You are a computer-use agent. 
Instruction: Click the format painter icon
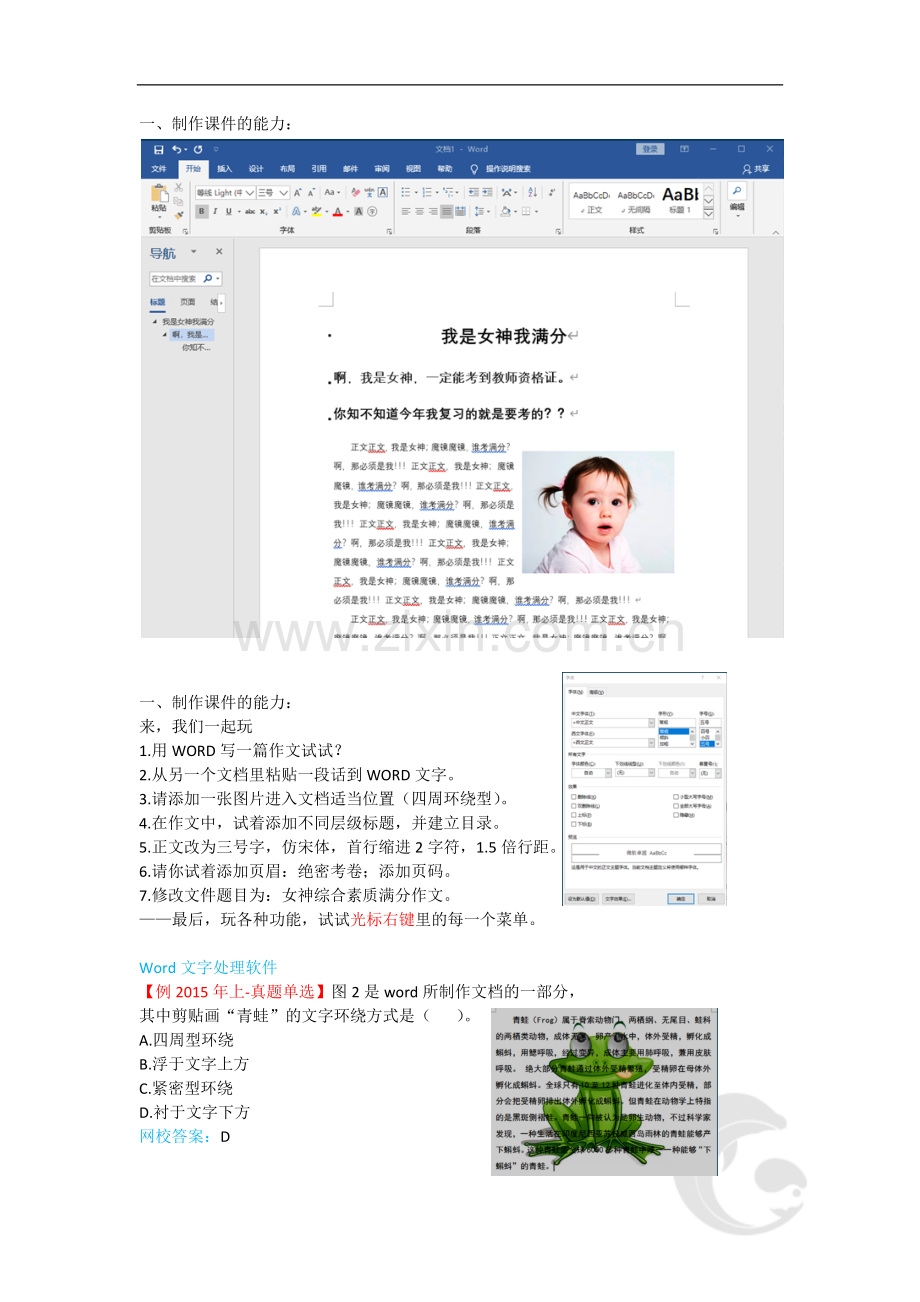coord(180,217)
